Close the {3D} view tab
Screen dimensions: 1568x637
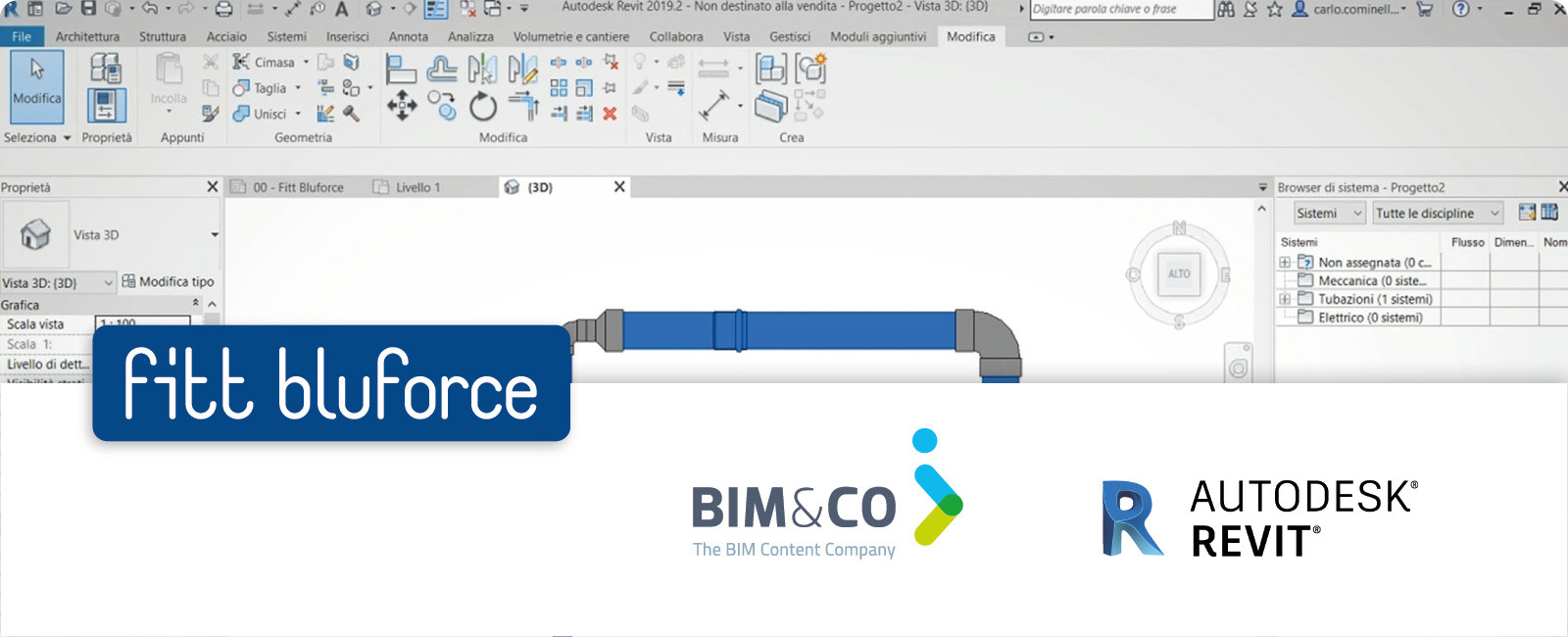(619, 186)
